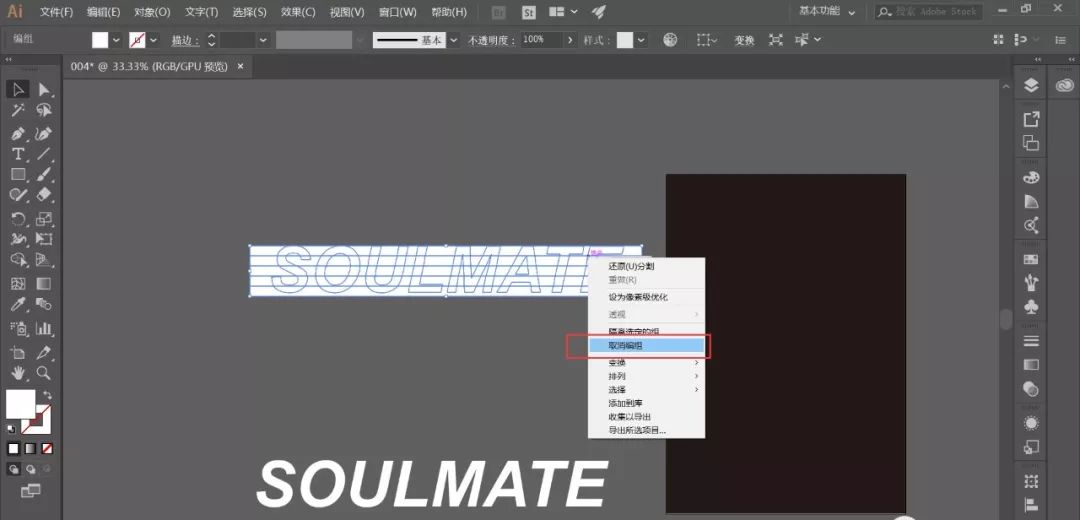Click the fill color swatch in toolbox
The height and width of the screenshot is (520, 1080).
20,404
